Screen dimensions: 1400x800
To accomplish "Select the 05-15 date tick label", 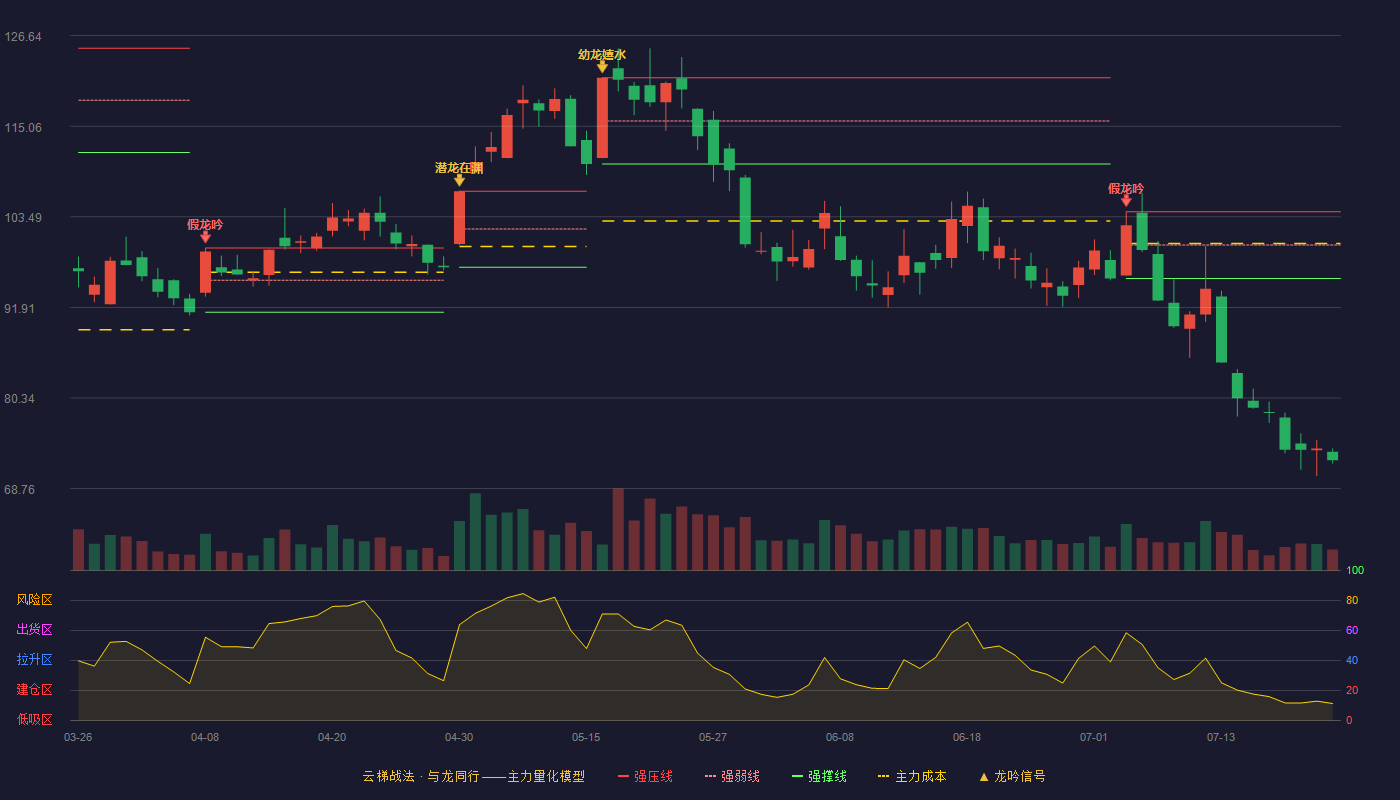I will click(x=586, y=737).
